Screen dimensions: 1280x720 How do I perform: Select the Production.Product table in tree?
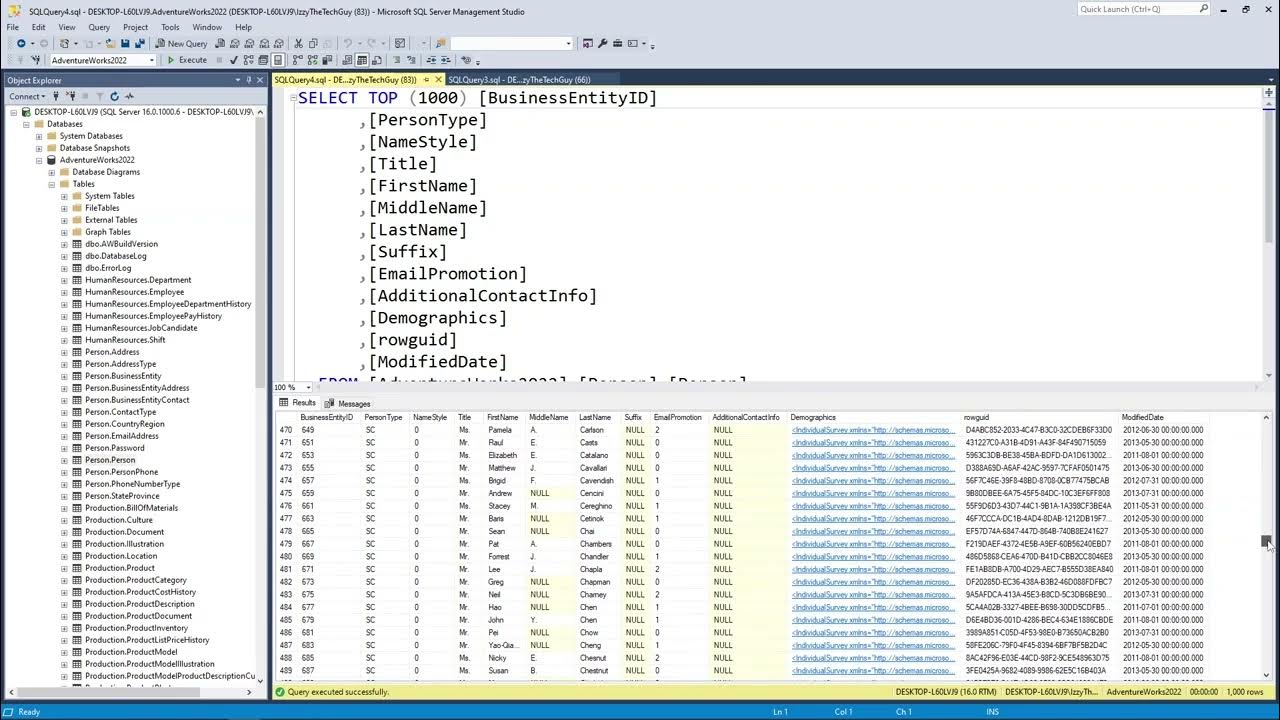120,568
